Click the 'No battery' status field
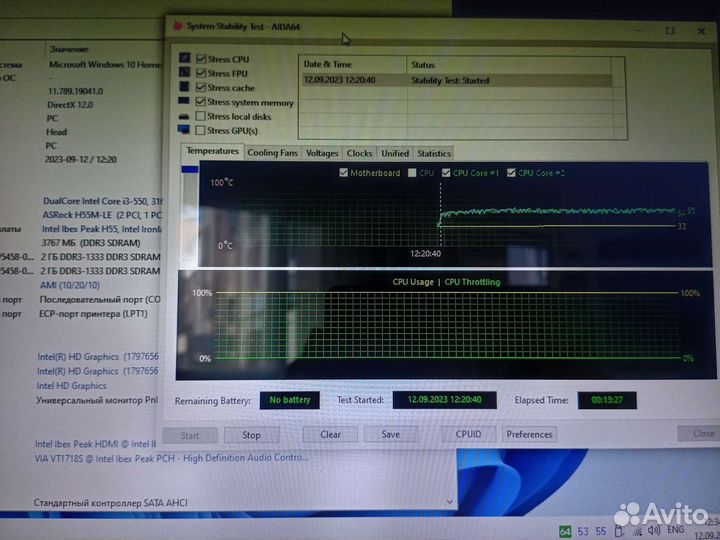Viewport: 720px width, 540px height. pyautogui.click(x=290, y=400)
